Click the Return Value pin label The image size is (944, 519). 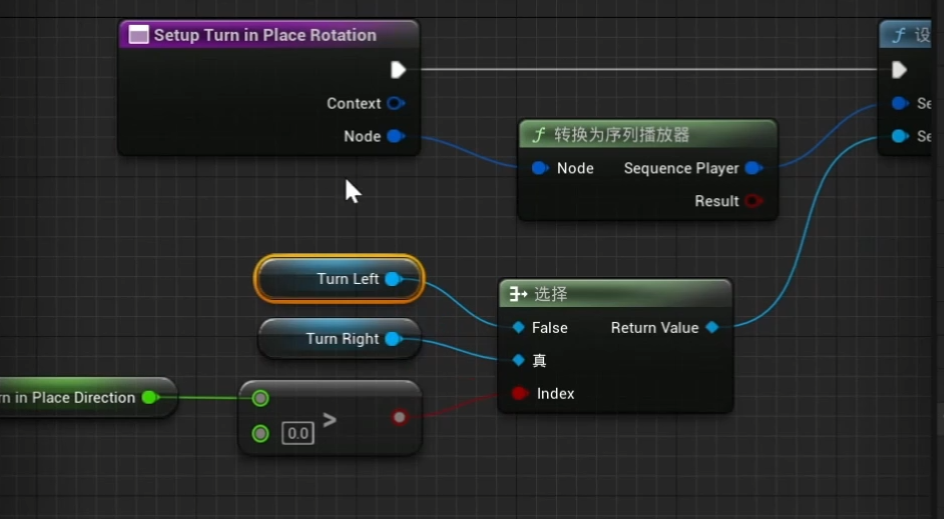pyautogui.click(x=655, y=328)
